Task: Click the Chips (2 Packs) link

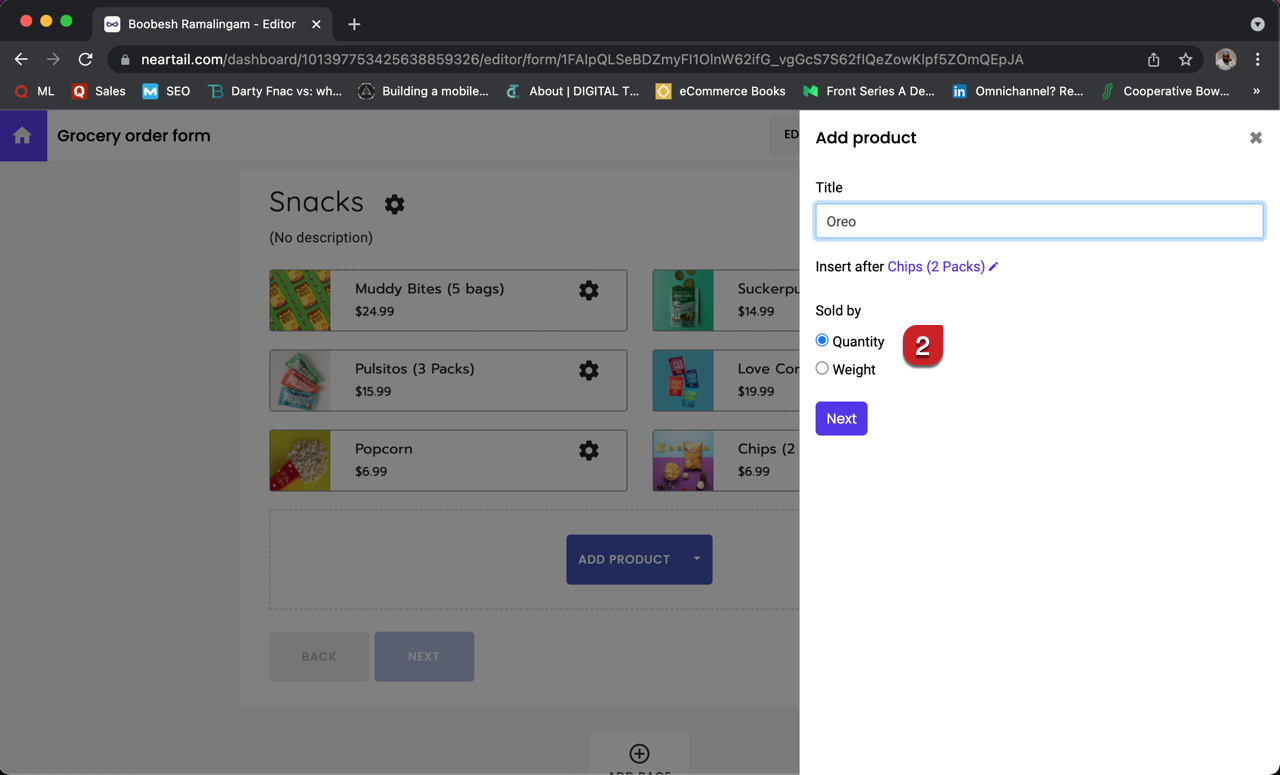Action: coord(935,267)
